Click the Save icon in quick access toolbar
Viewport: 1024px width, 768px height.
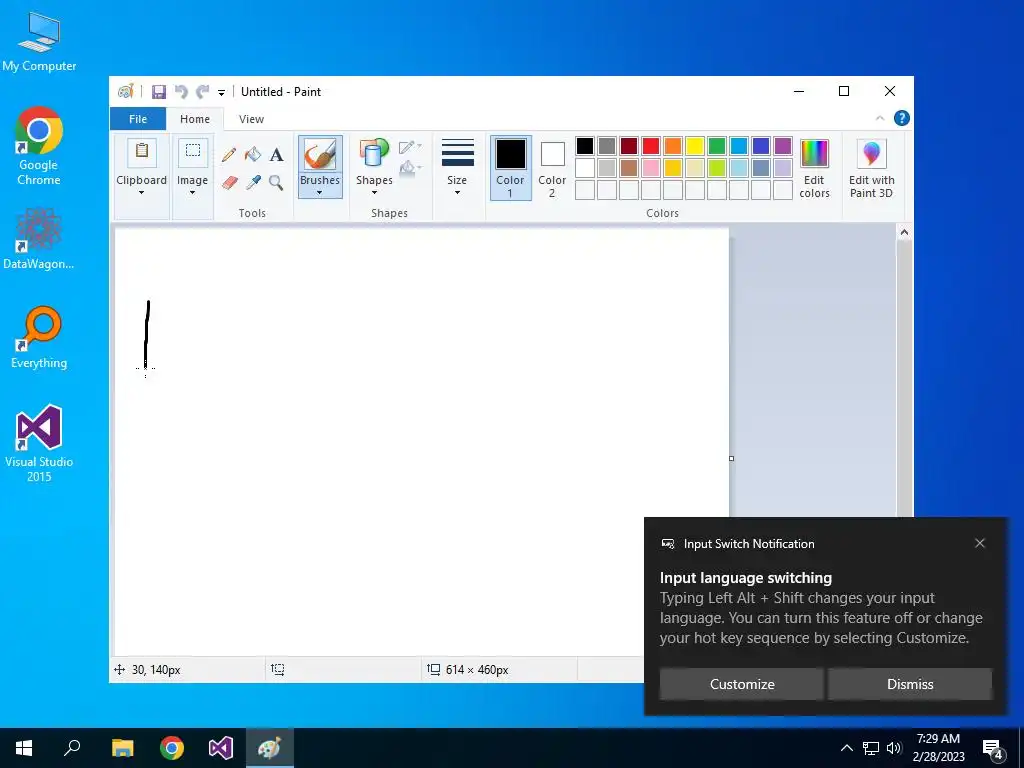(x=159, y=91)
